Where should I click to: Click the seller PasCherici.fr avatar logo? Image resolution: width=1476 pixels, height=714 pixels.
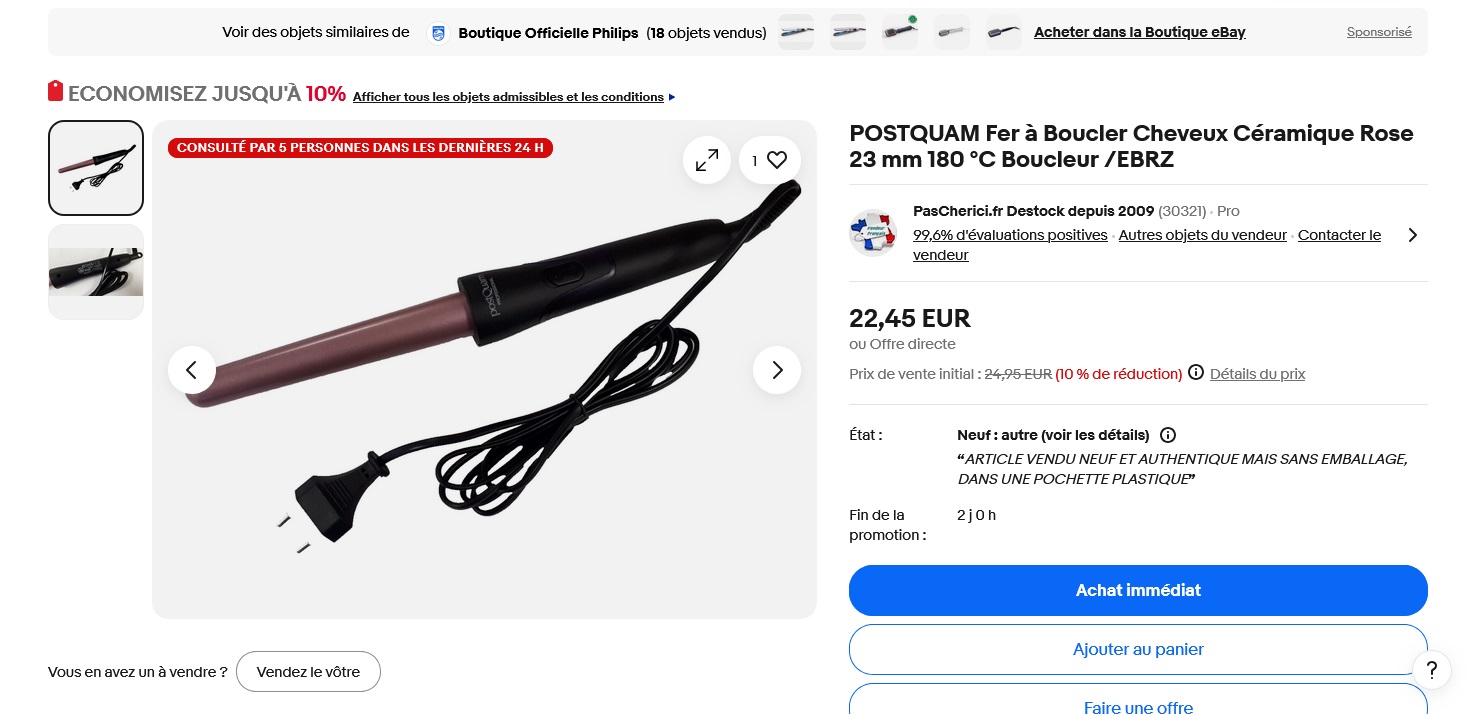tap(873, 233)
